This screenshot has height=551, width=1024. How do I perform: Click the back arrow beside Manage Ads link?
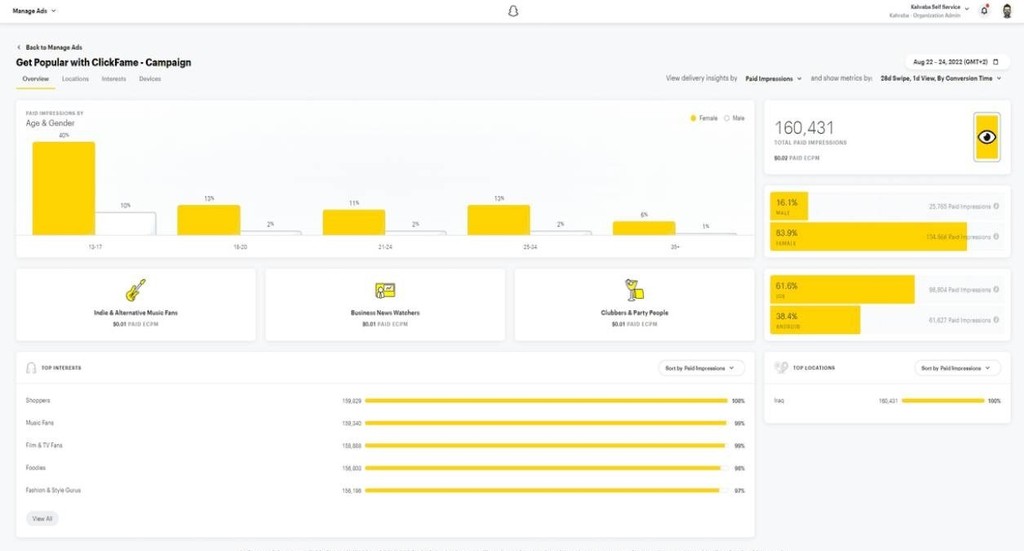coord(18,47)
